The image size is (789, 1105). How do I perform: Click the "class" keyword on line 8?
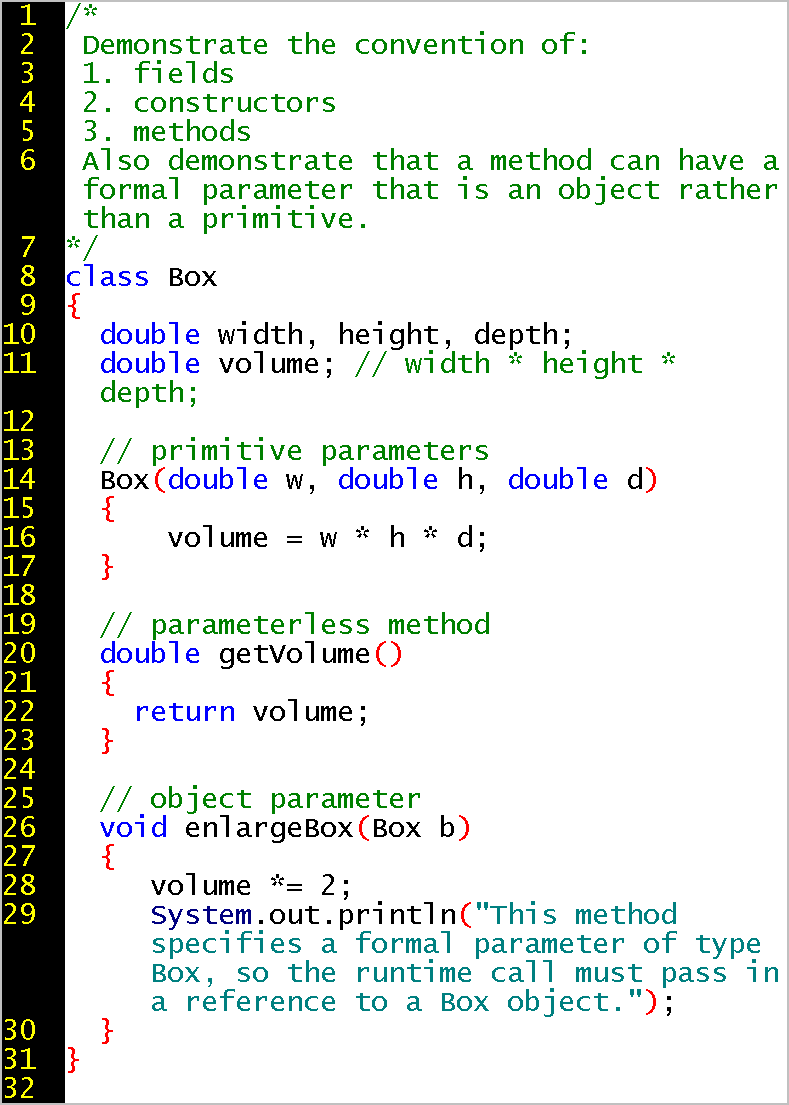click(107, 277)
